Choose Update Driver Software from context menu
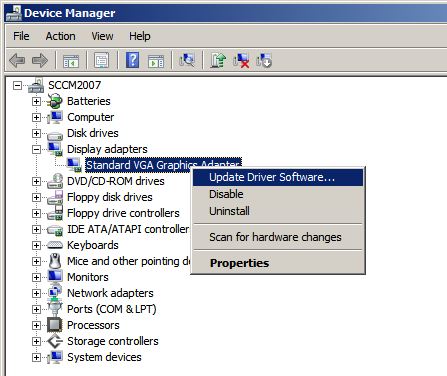 278,177
